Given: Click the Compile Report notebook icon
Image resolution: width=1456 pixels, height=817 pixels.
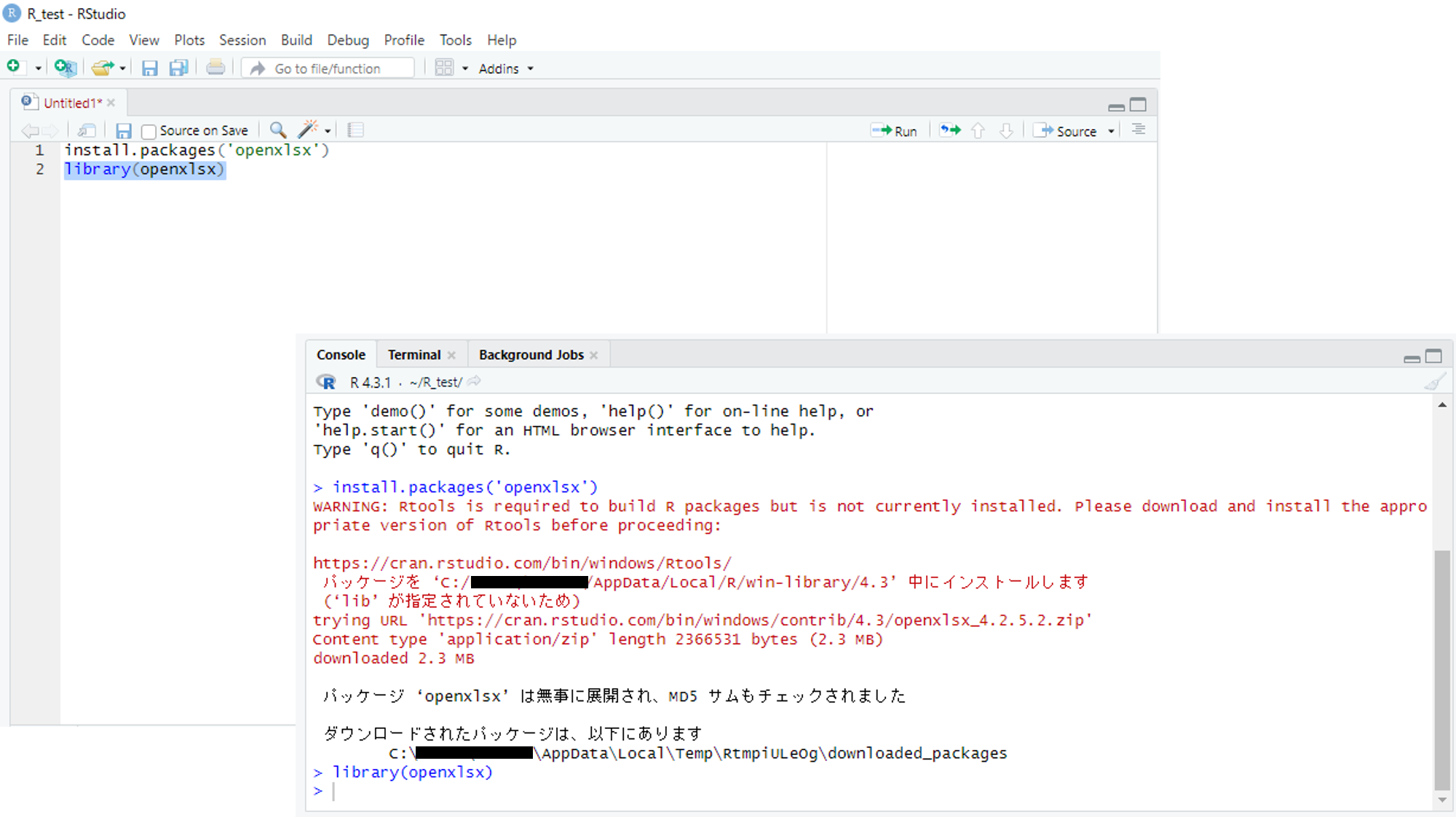Looking at the screenshot, I should point(355,130).
